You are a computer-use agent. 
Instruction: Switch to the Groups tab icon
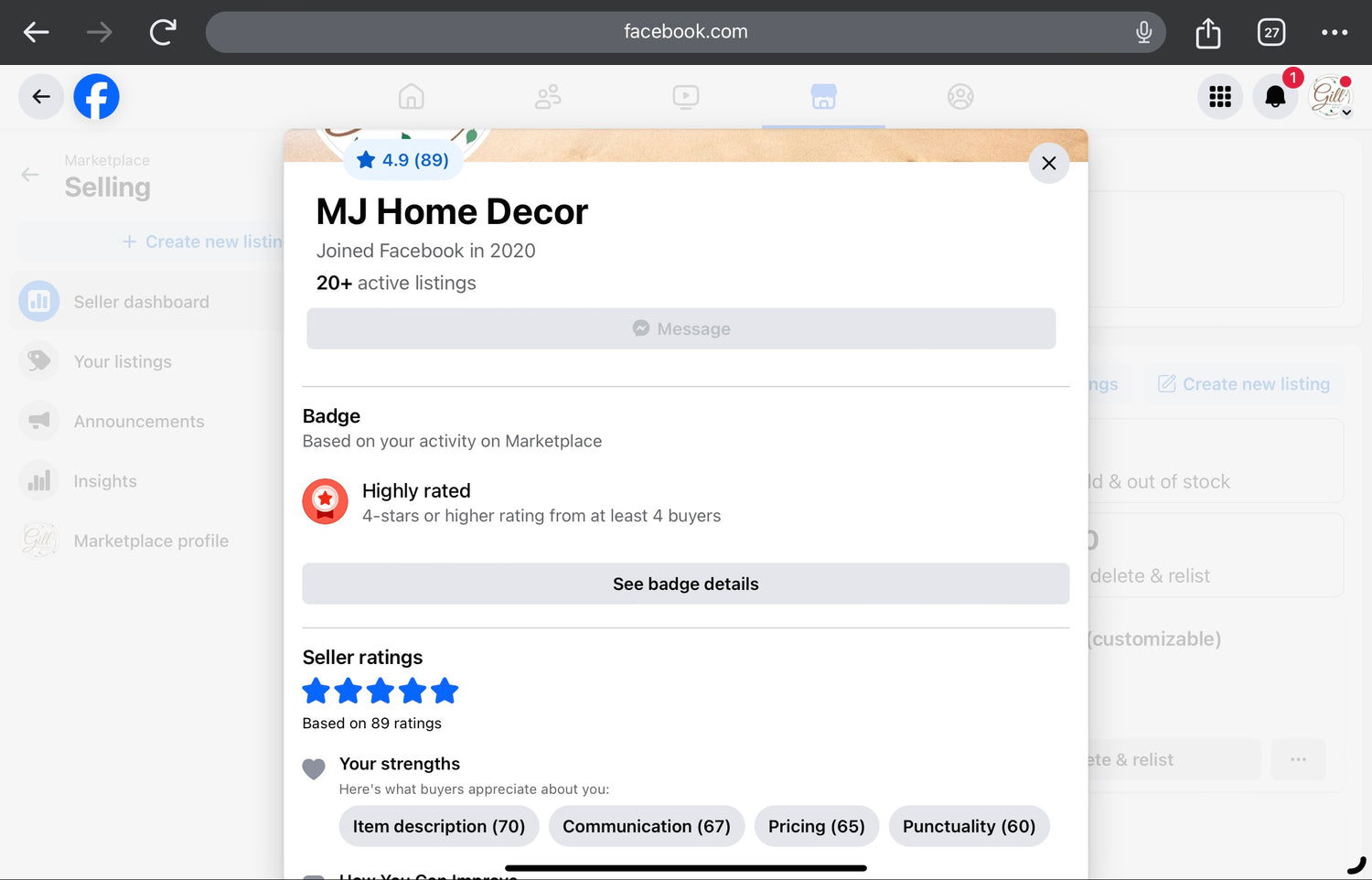coord(960,97)
